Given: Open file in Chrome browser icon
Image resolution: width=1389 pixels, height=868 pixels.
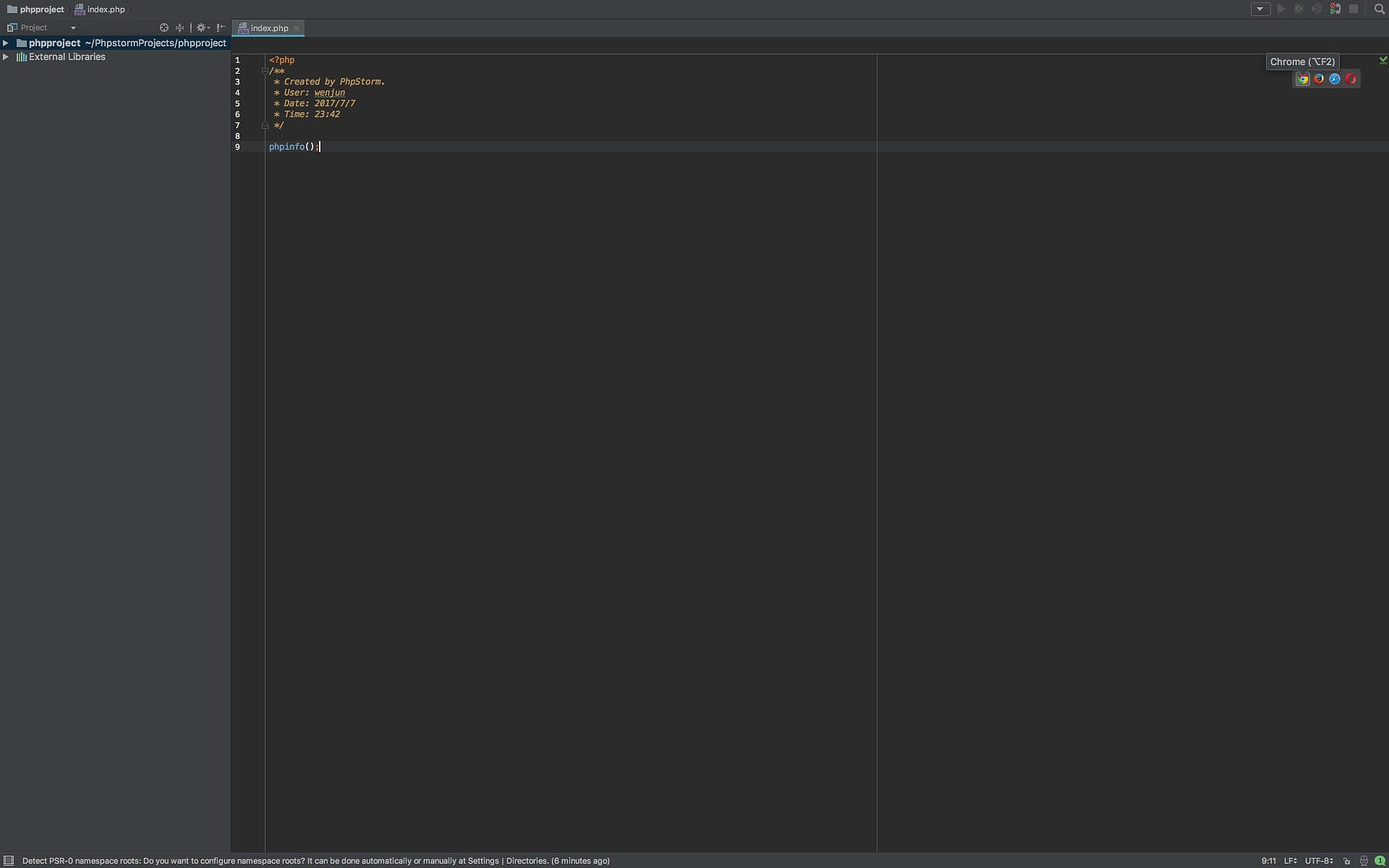Looking at the screenshot, I should (1302, 80).
